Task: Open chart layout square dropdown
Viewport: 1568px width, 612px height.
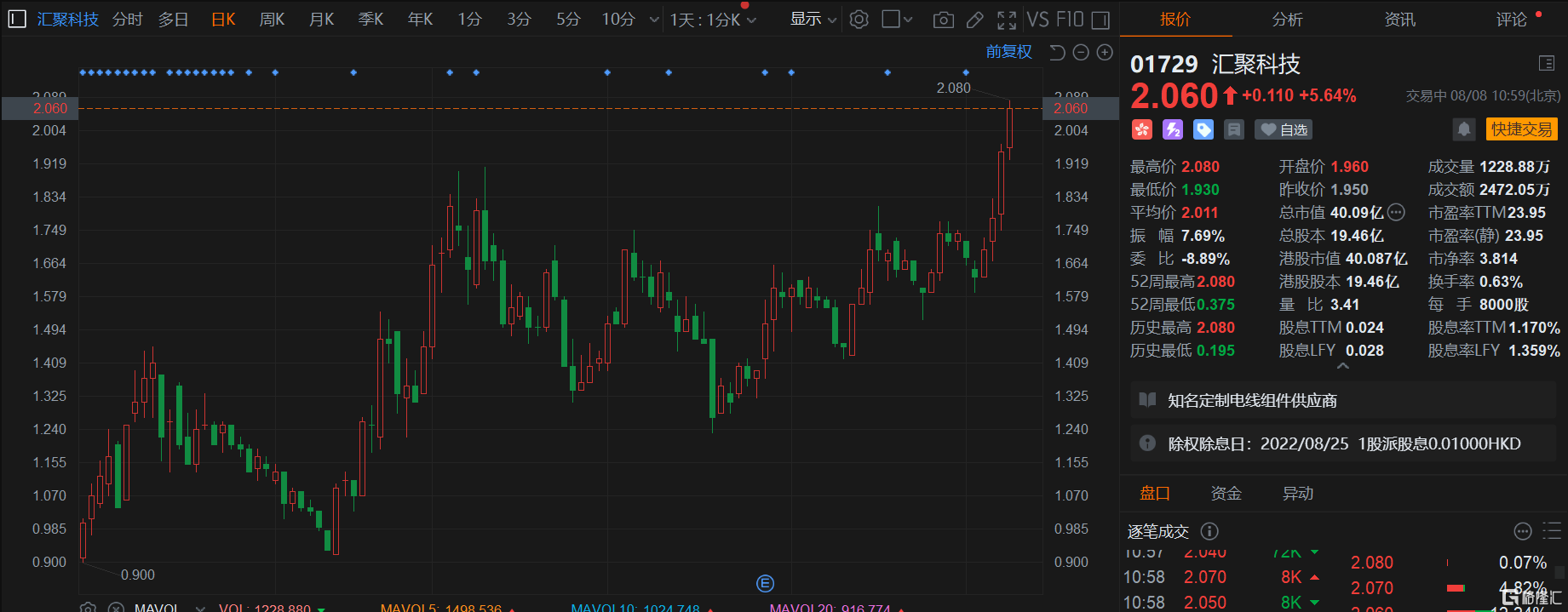Action: [x=897, y=19]
